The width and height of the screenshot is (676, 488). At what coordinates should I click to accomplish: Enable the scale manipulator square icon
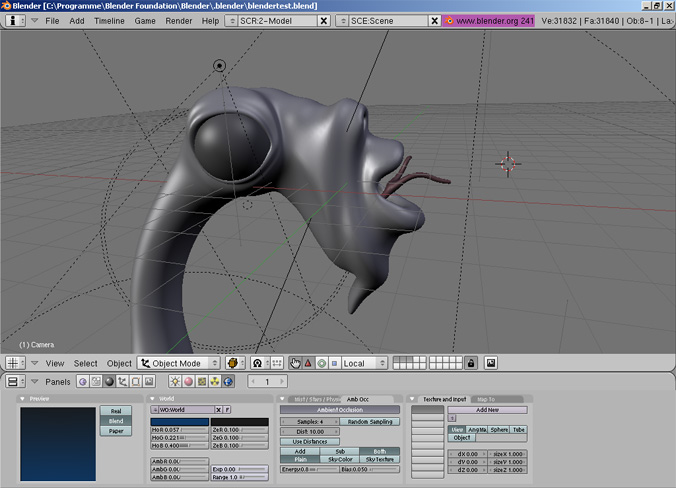(x=334, y=363)
